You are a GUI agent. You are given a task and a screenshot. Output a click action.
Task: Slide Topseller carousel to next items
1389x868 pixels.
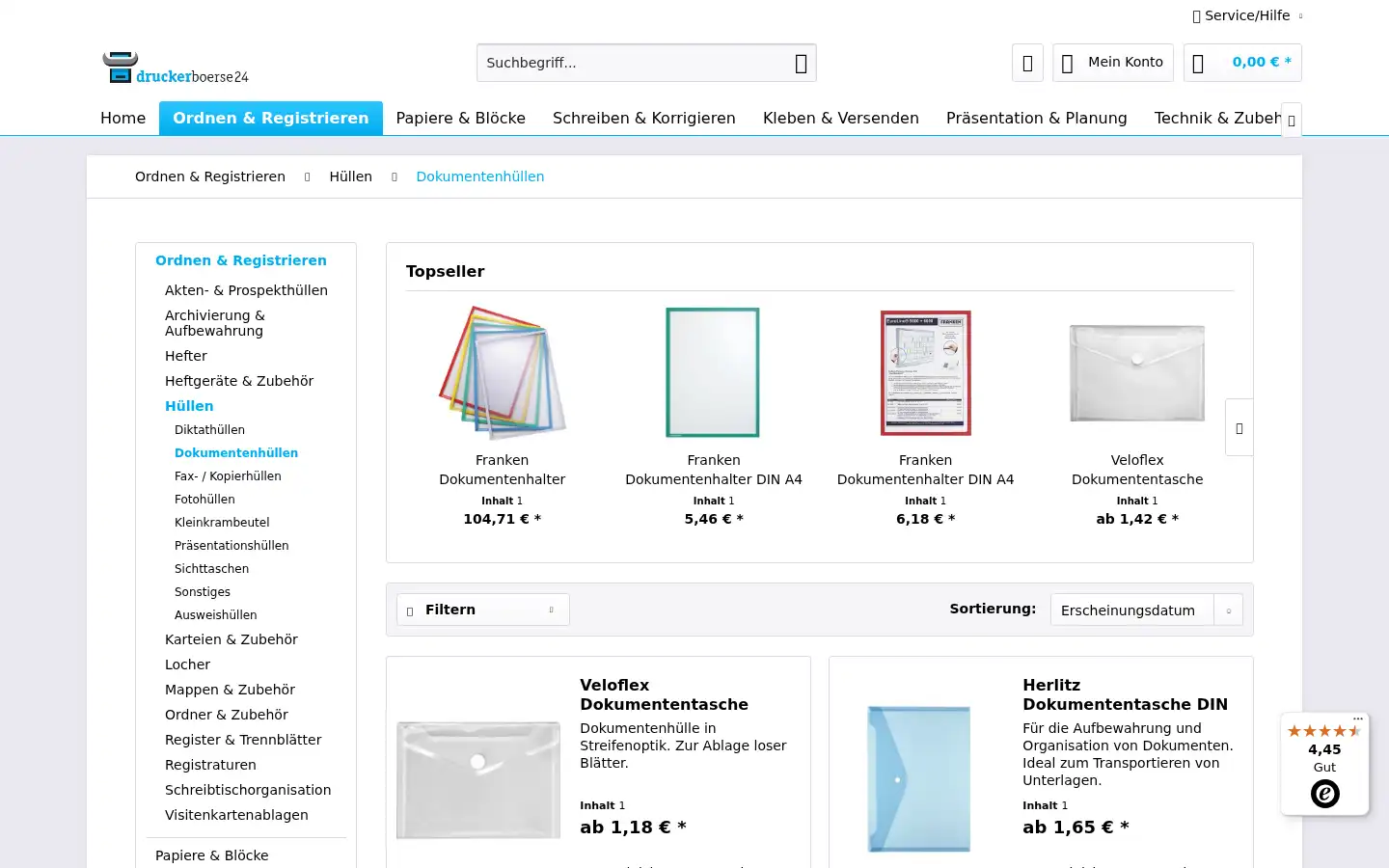point(1239,427)
